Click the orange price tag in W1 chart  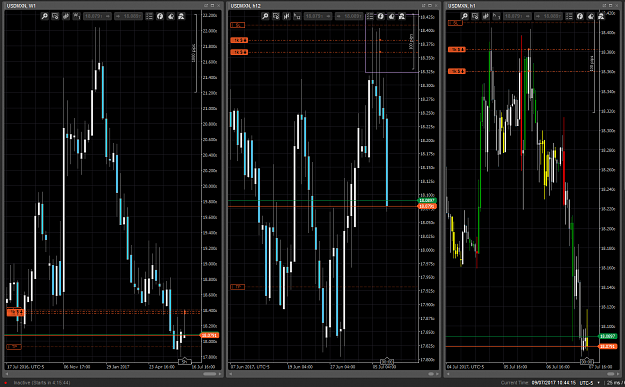210,335
